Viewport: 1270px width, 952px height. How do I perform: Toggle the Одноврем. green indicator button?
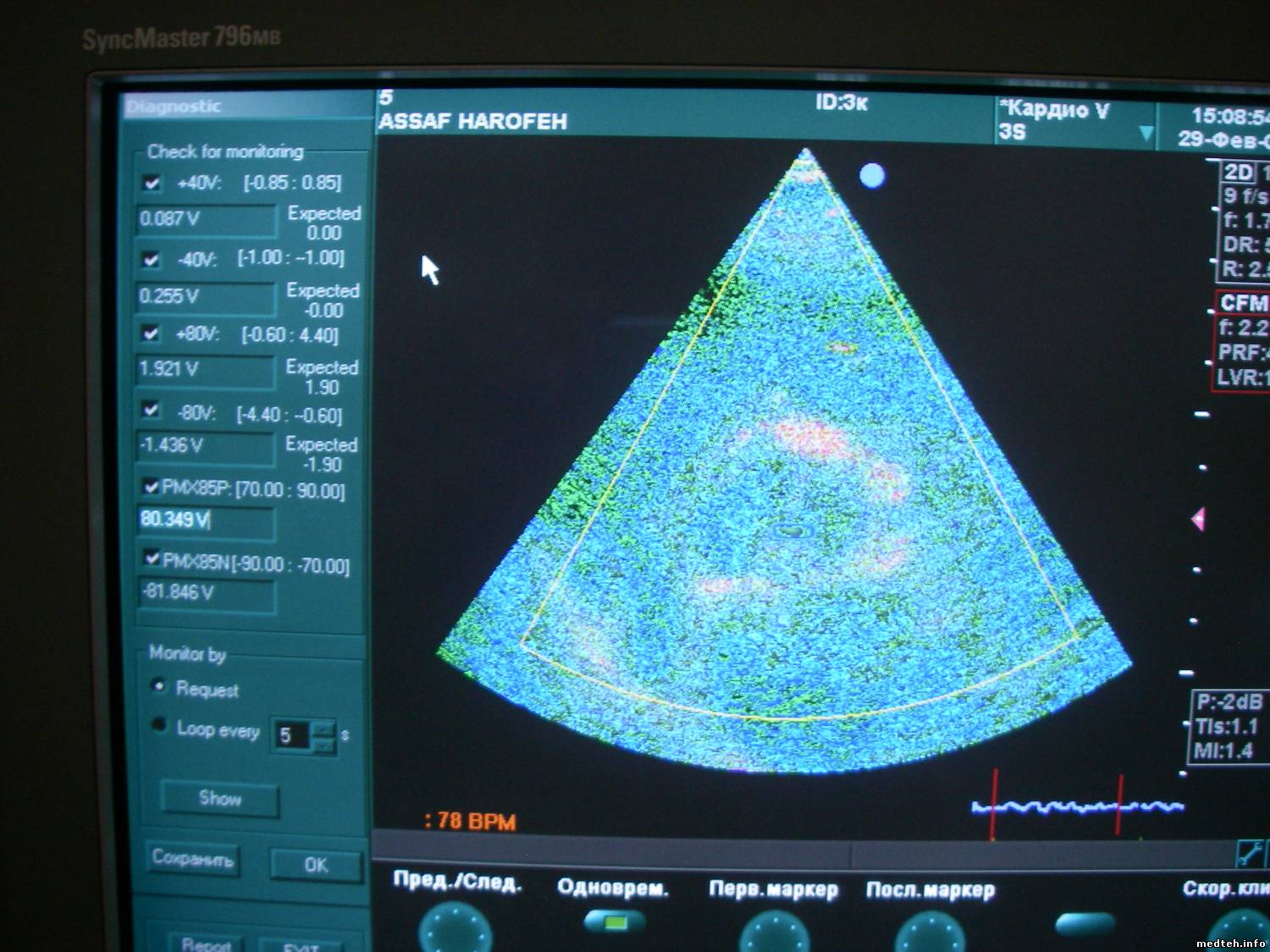pos(614,922)
